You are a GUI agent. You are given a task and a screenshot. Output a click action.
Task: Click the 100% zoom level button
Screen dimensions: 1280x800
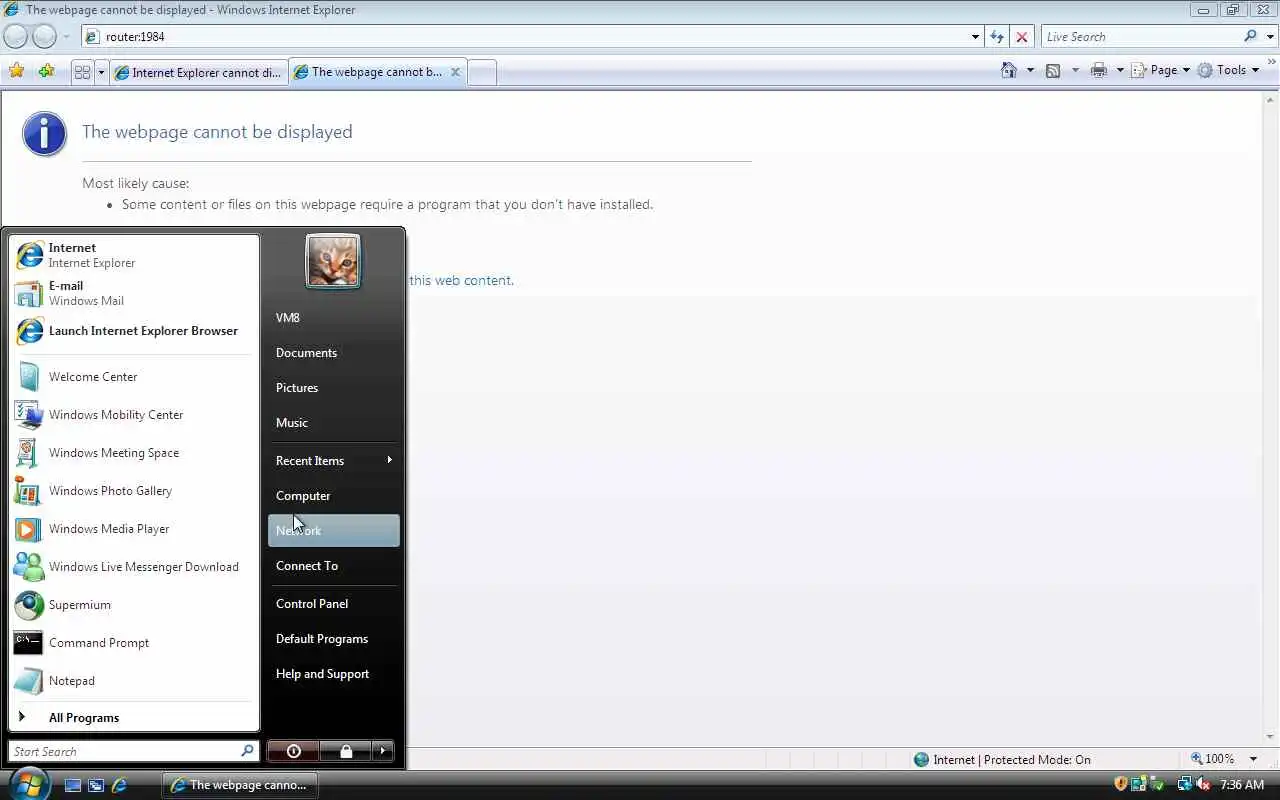pos(1212,759)
